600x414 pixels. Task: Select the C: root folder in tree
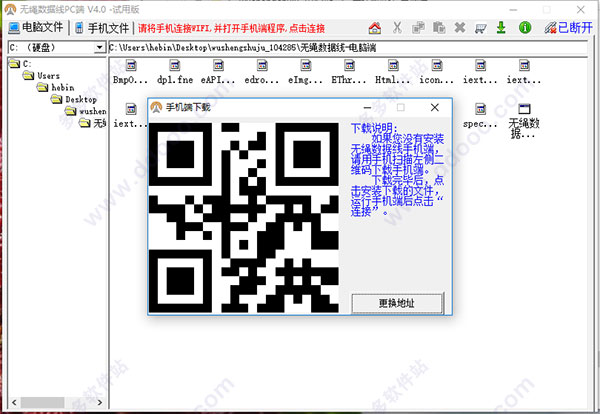(20, 63)
